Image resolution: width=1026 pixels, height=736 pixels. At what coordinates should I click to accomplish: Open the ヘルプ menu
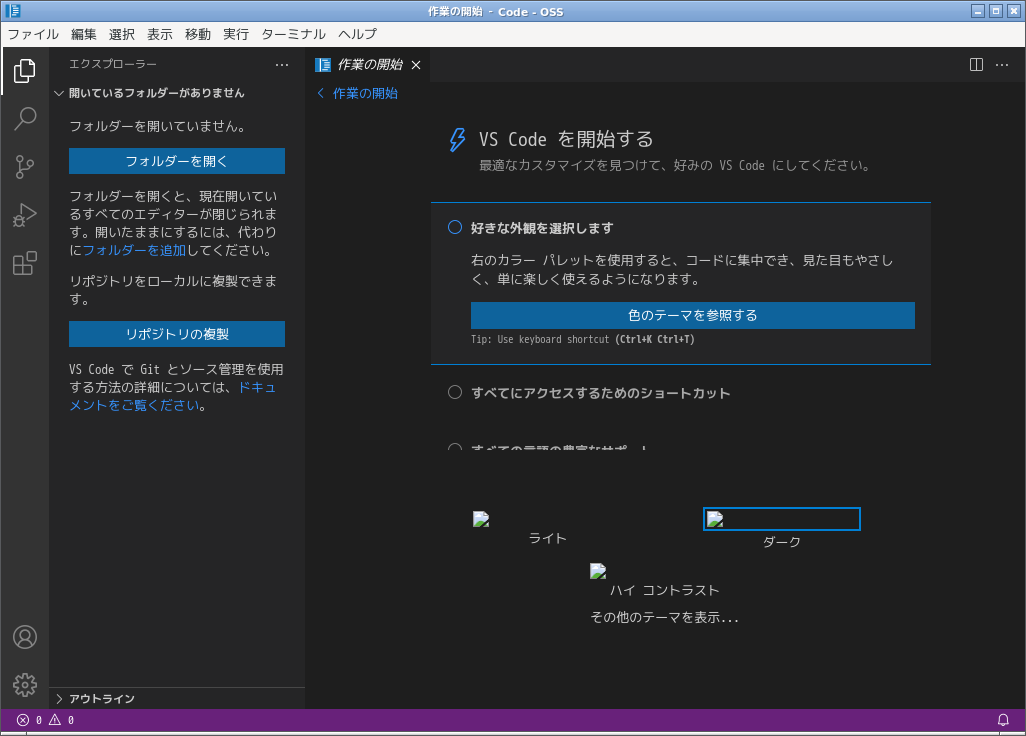click(x=357, y=34)
